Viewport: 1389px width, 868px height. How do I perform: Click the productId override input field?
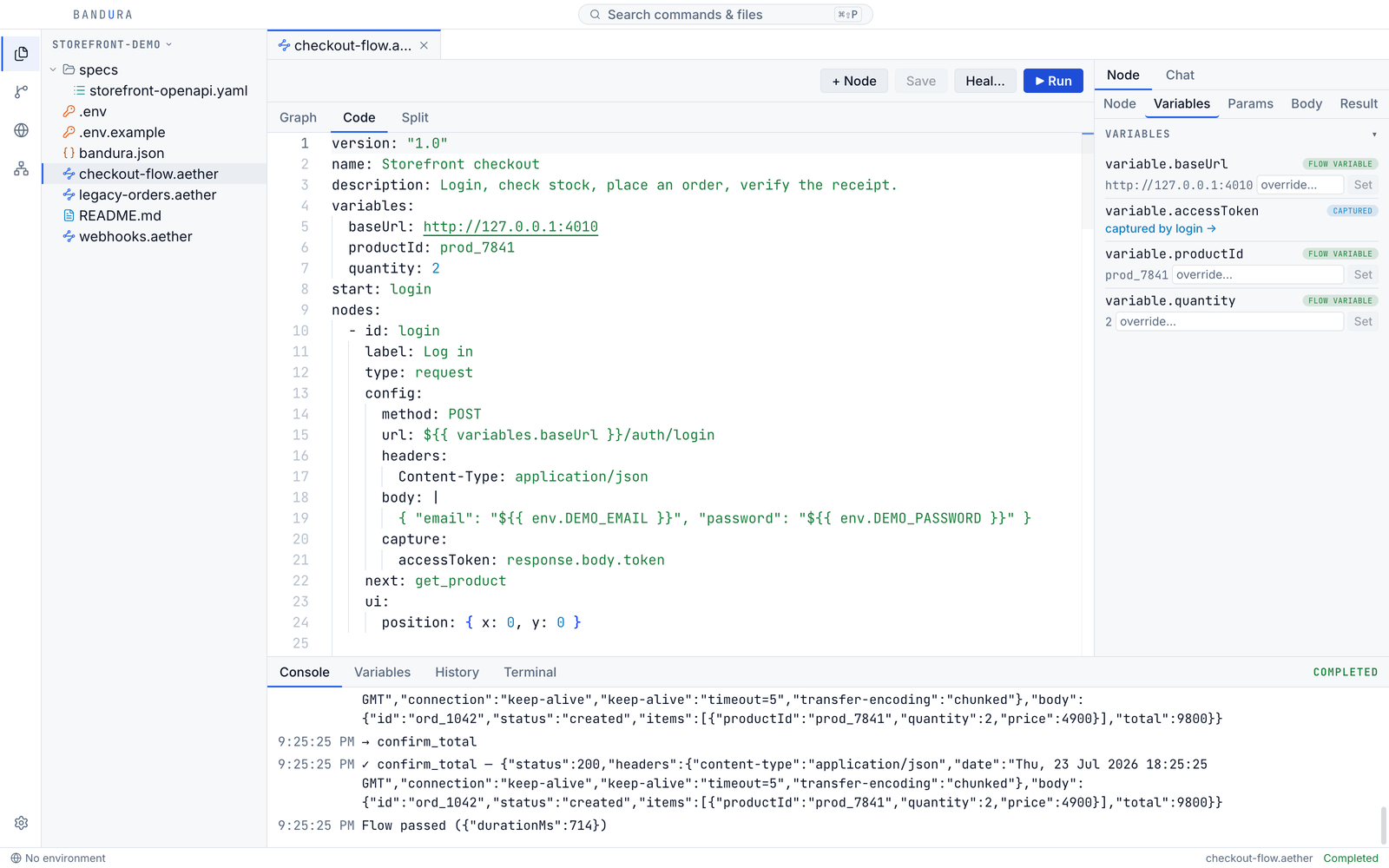pos(1258,275)
